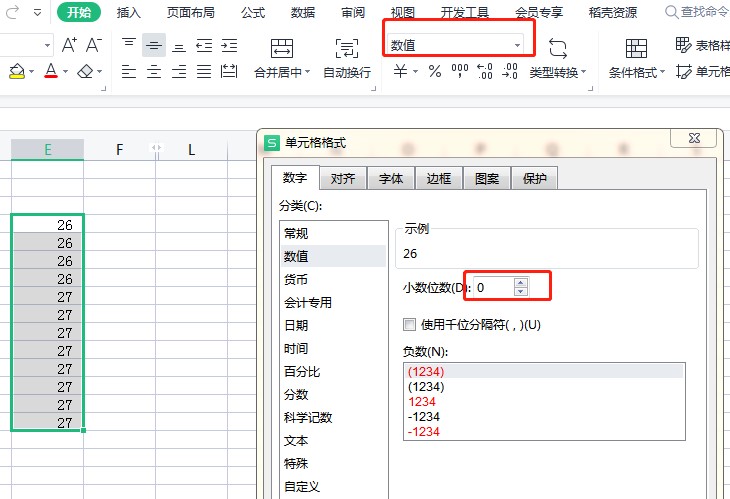Click 表格样式 table style icon
730x499 pixels.
pyautogui.click(x=683, y=45)
